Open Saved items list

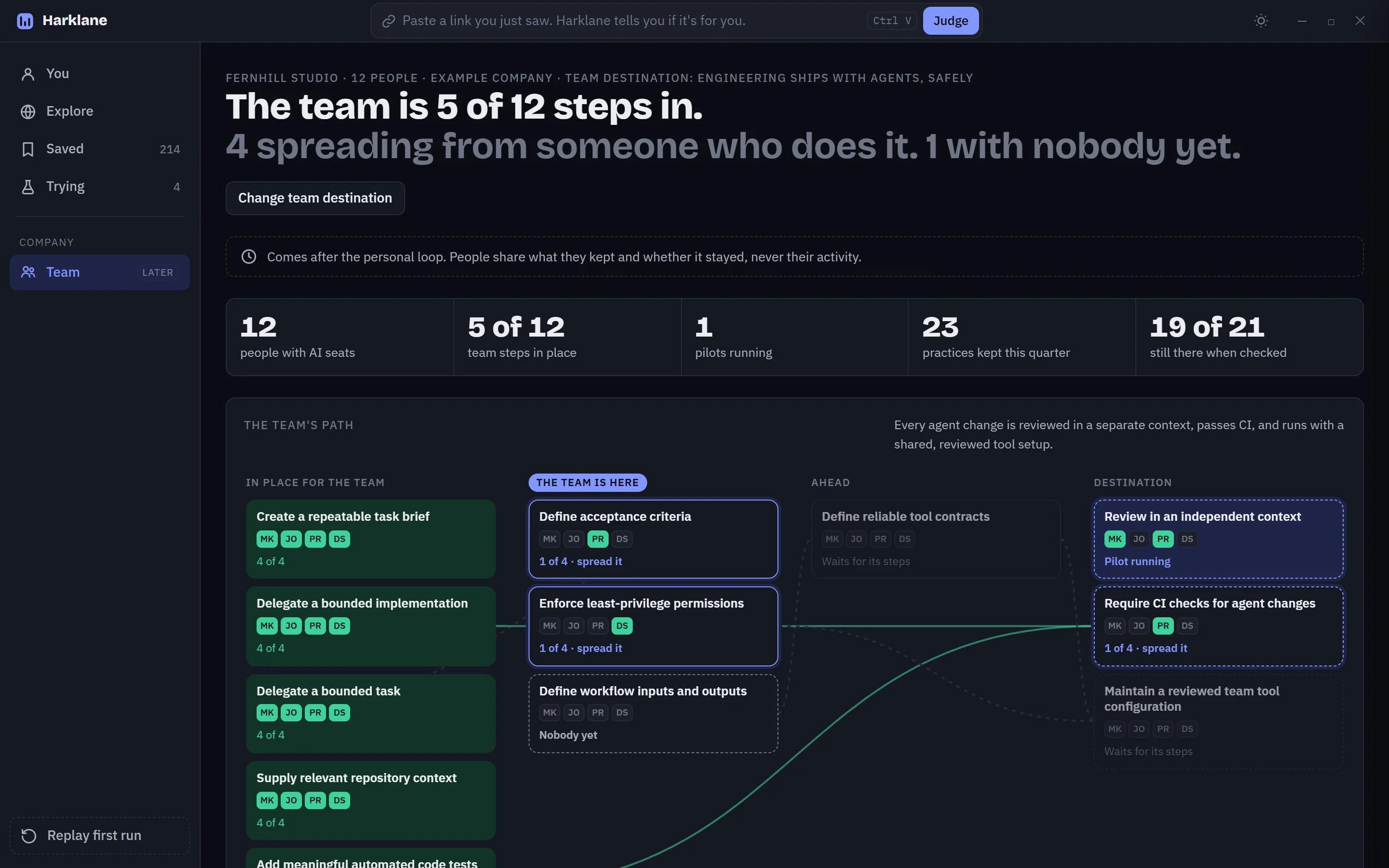click(x=100, y=149)
